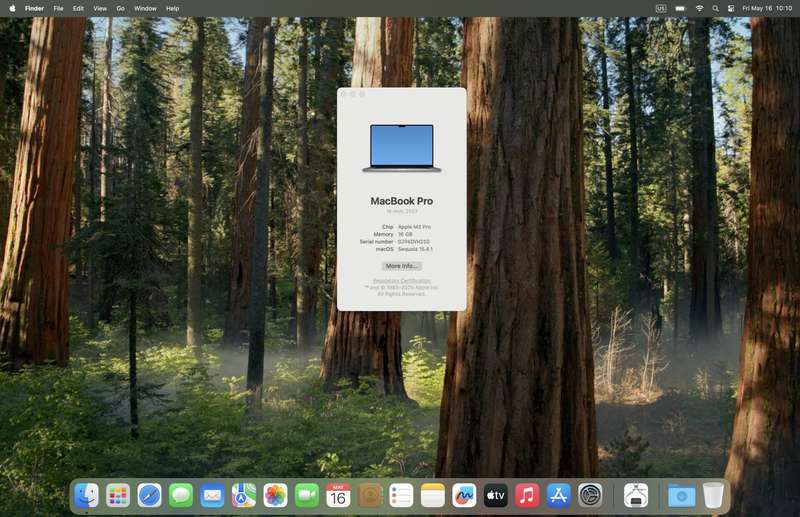Open Spotlight search in menu bar
The width and height of the screenshot is (800, 517).
715,8
